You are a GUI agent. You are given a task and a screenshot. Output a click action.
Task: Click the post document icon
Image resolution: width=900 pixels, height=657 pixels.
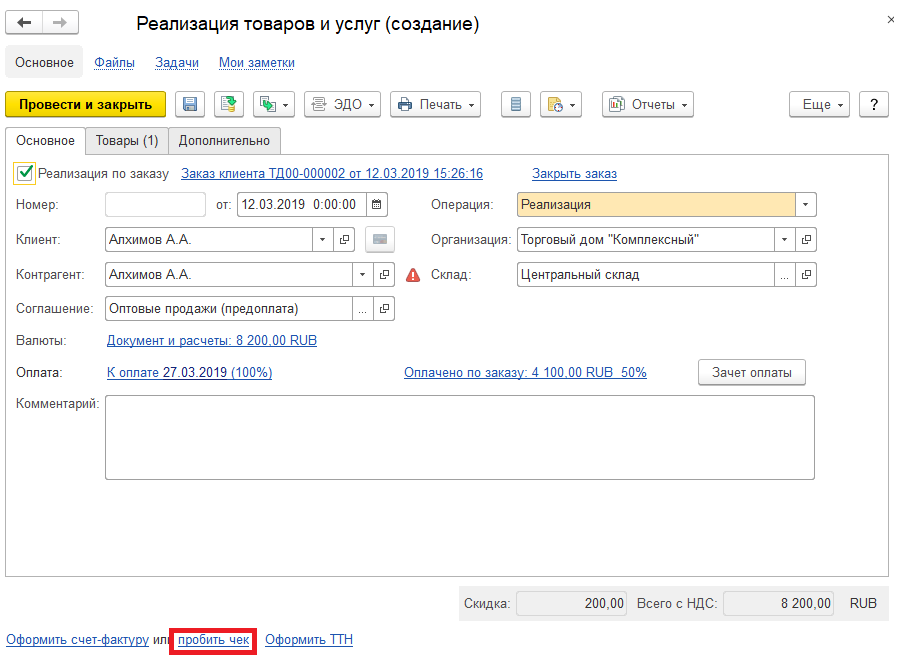click(x=229, y=104)
